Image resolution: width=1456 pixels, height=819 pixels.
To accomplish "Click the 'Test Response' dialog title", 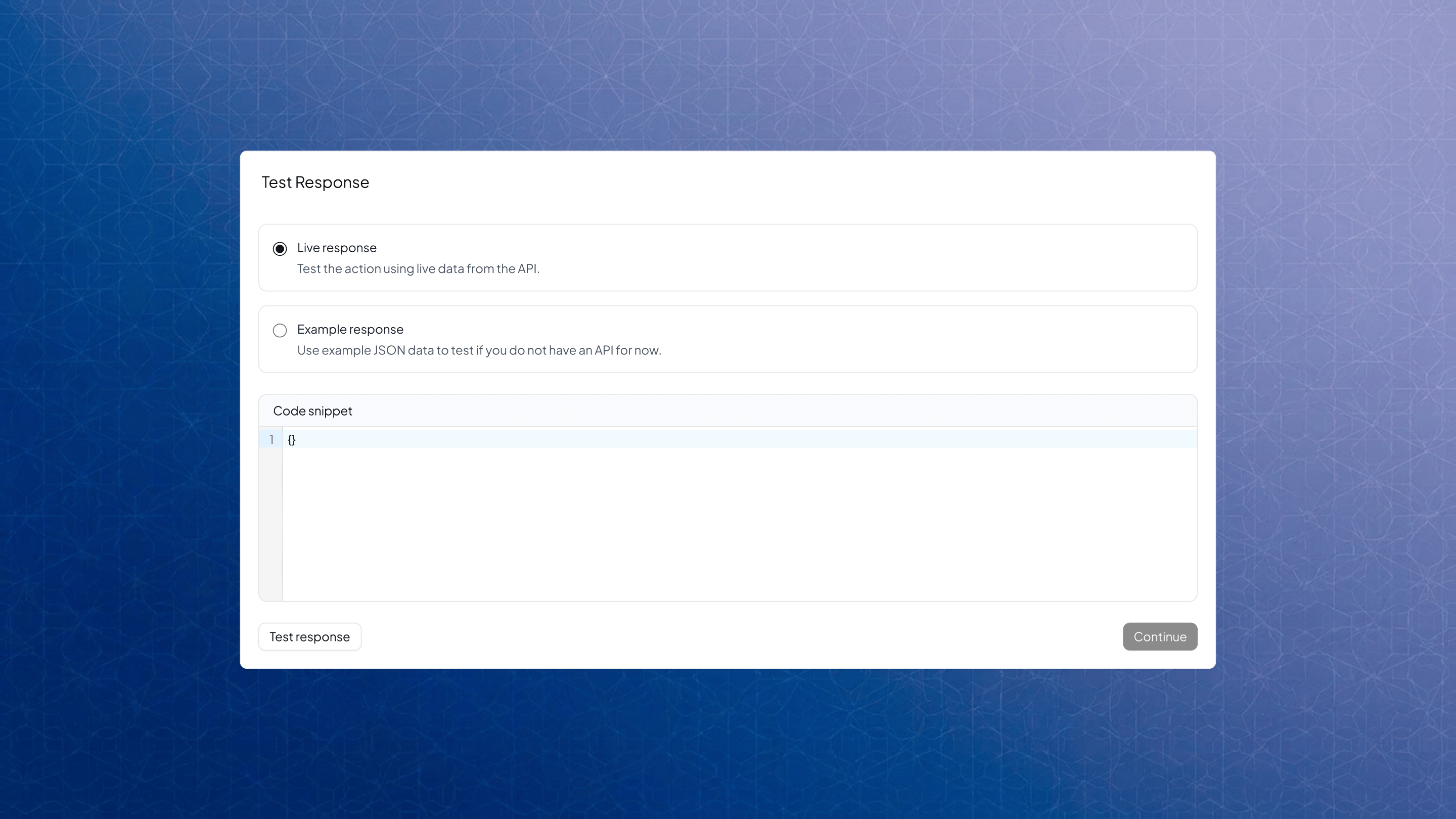I will 315,183.
